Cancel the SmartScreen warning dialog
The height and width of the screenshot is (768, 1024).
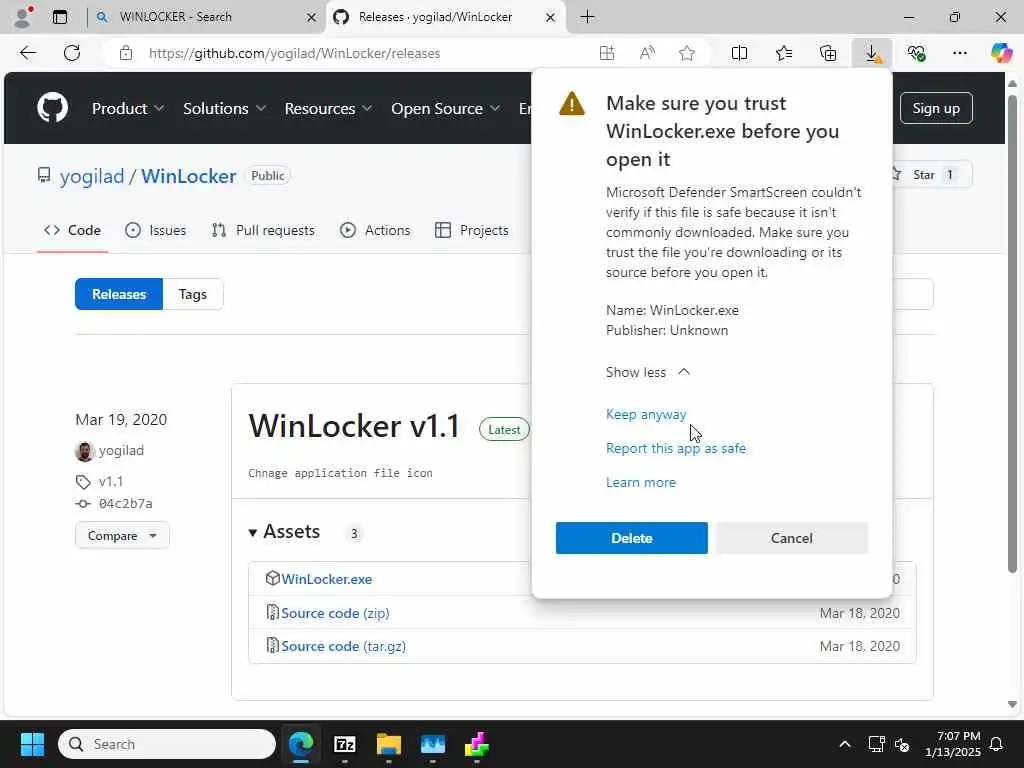pyautogui.click(x=792, y=538)
